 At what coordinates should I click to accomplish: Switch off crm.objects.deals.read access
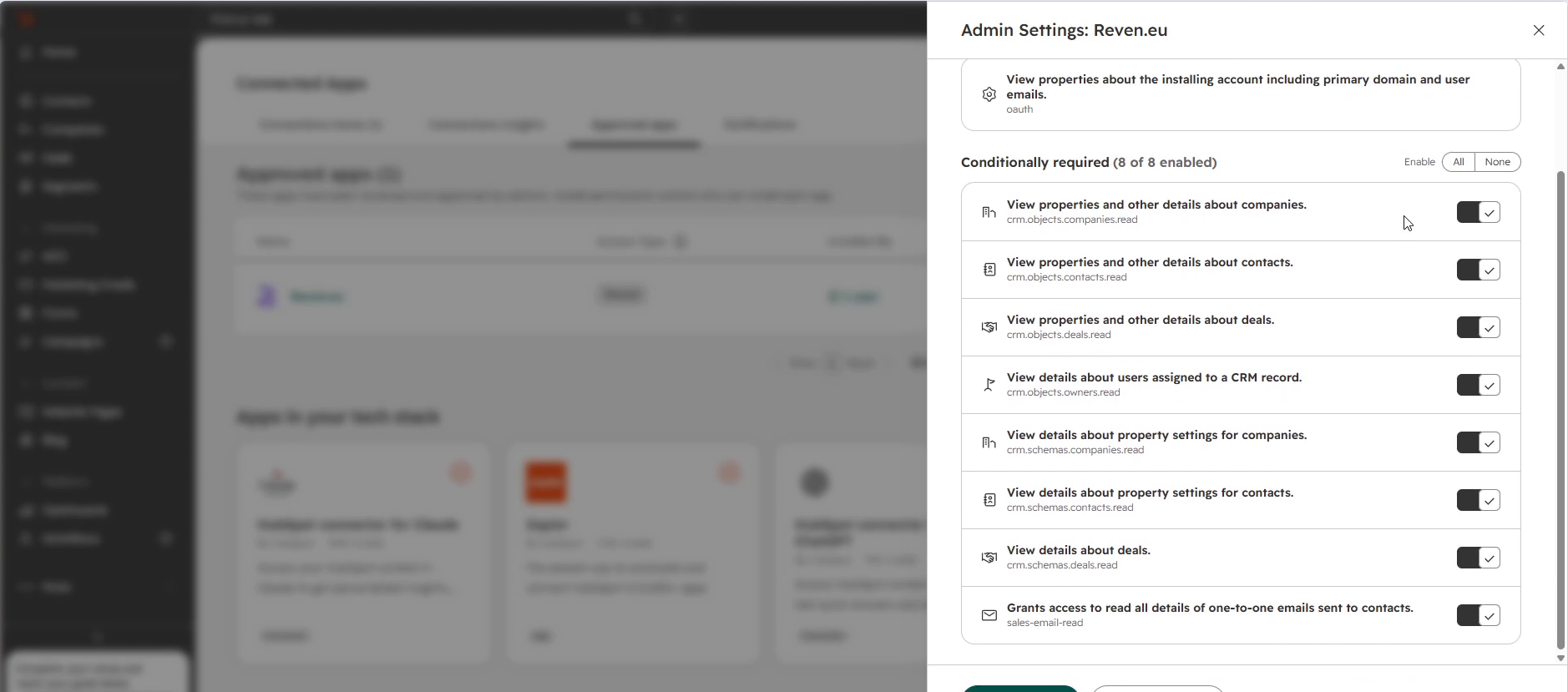pos(1479,327)
